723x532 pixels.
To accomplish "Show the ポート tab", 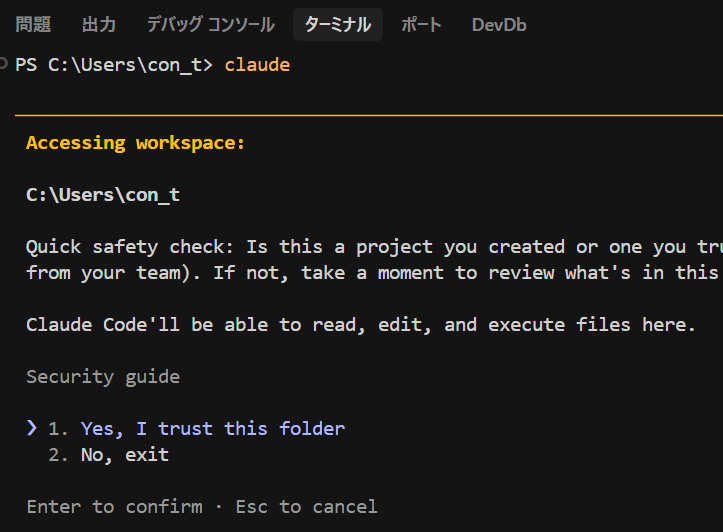I will click(421, 25).
